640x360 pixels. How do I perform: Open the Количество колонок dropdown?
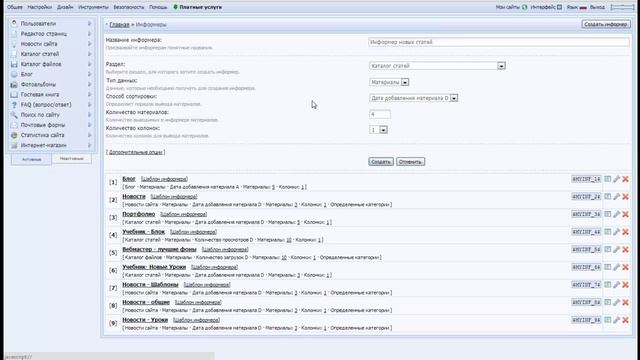pos(378,130)
